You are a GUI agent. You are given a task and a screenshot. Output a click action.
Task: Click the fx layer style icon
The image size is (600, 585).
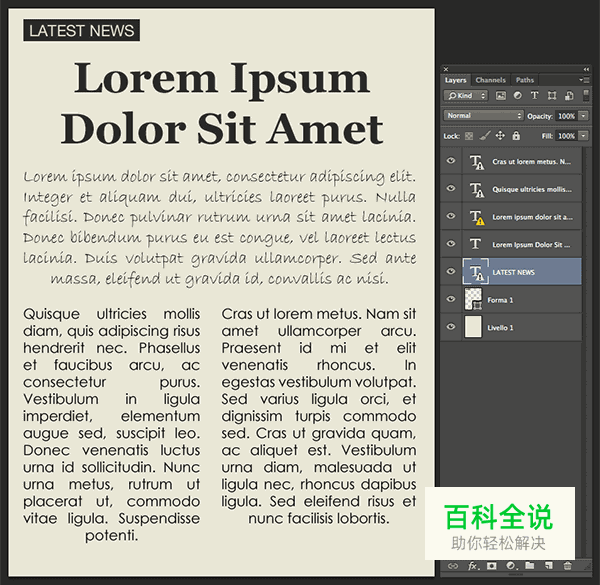pos(472,566)
